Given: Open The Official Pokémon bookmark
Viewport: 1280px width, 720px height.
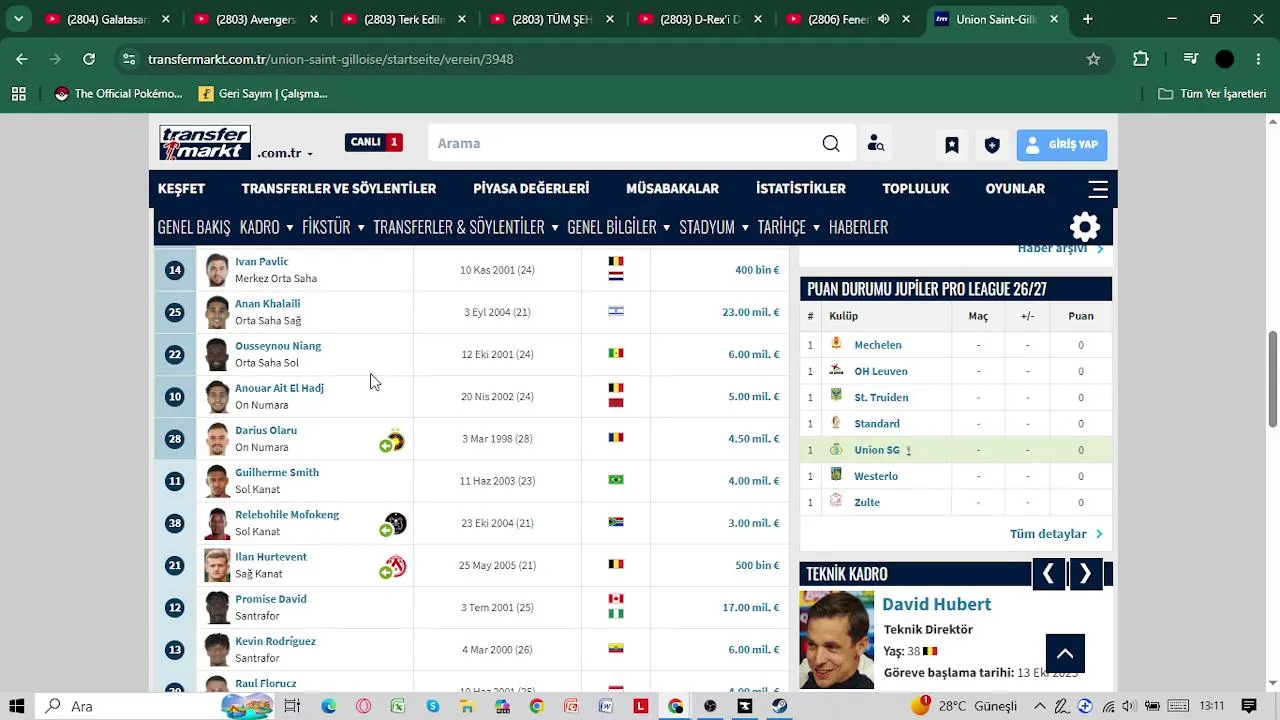Looking at the screenshot, I should point(119,94).
